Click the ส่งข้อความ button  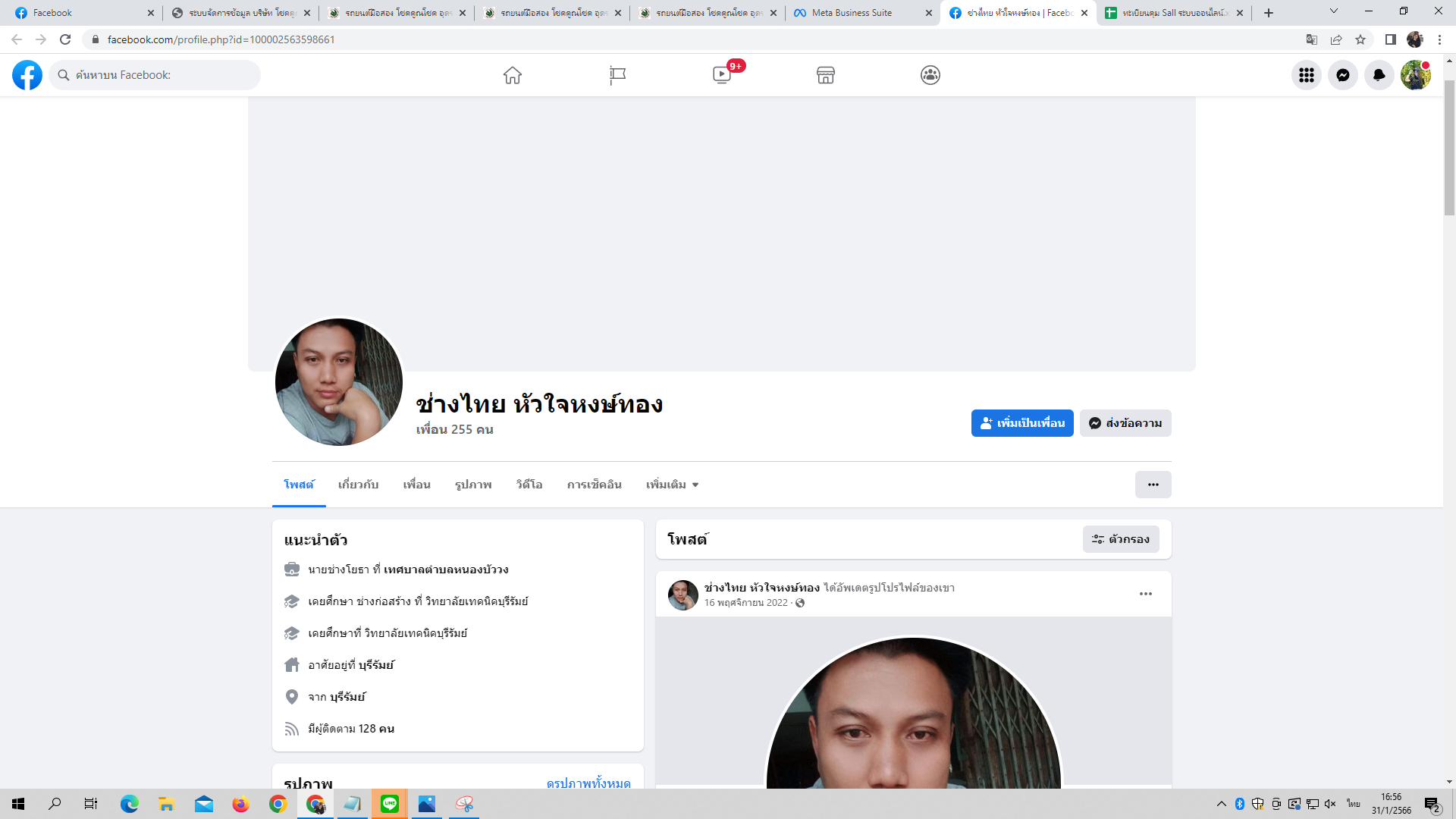coord(1125,423)
